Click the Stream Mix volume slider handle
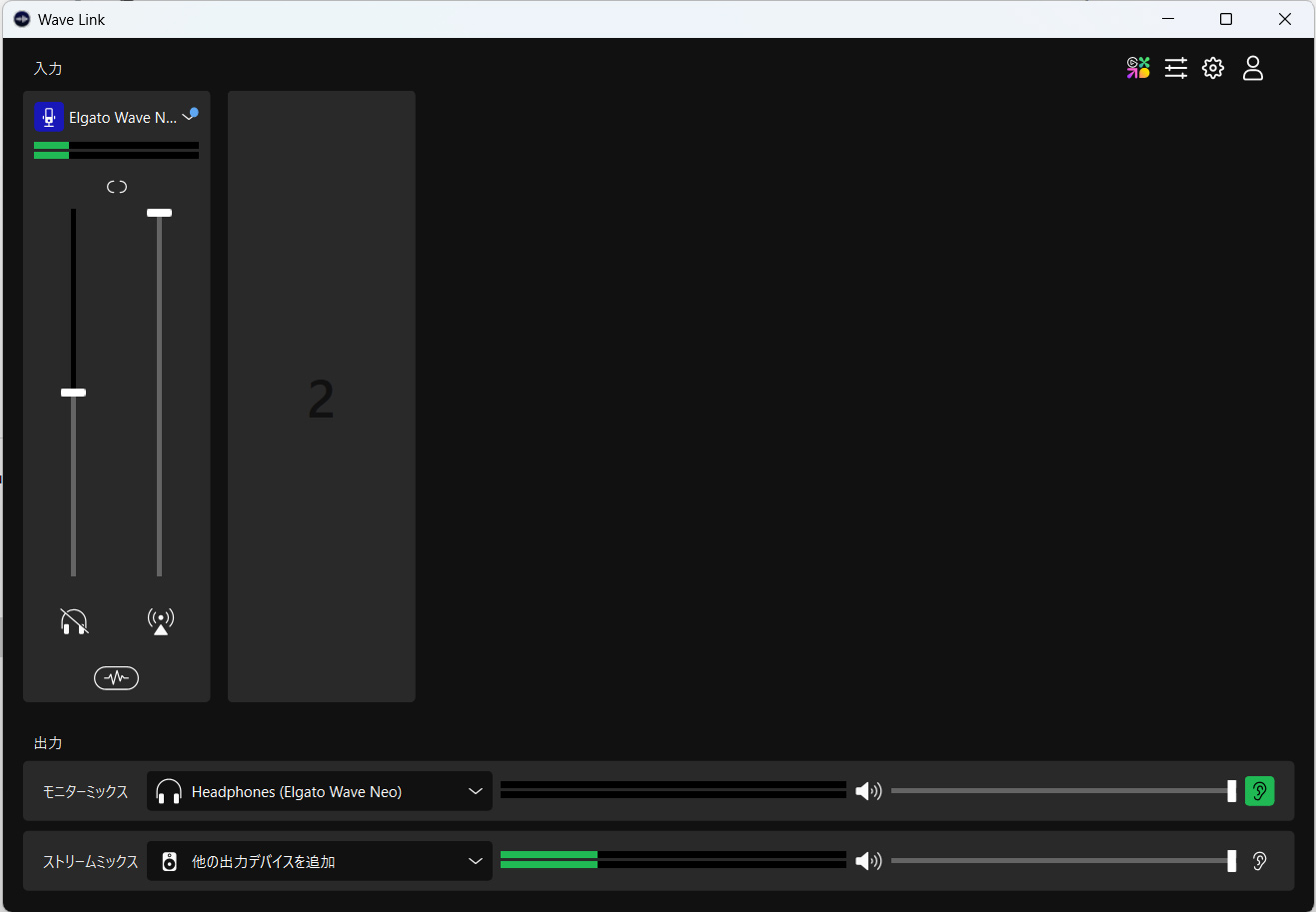This screenshot has width=1316, height=912. coord(1231,861)
